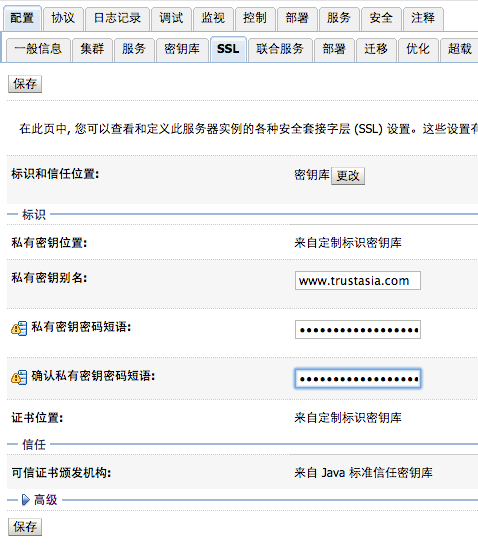Screen dimensions: 478x555
Task: Click the warning icon beside 确认私有密钥密码短语
Action: click(19, 377)
